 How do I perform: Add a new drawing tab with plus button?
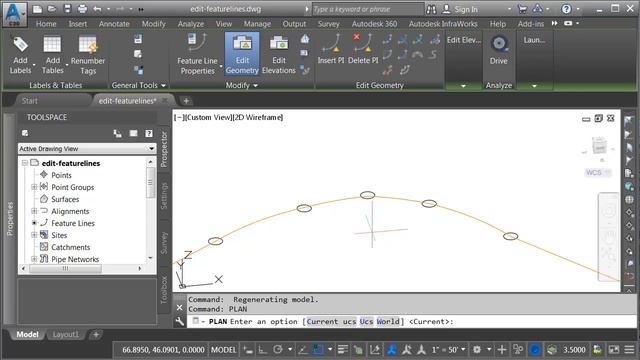pyautogui.click(x=186, y=101)
